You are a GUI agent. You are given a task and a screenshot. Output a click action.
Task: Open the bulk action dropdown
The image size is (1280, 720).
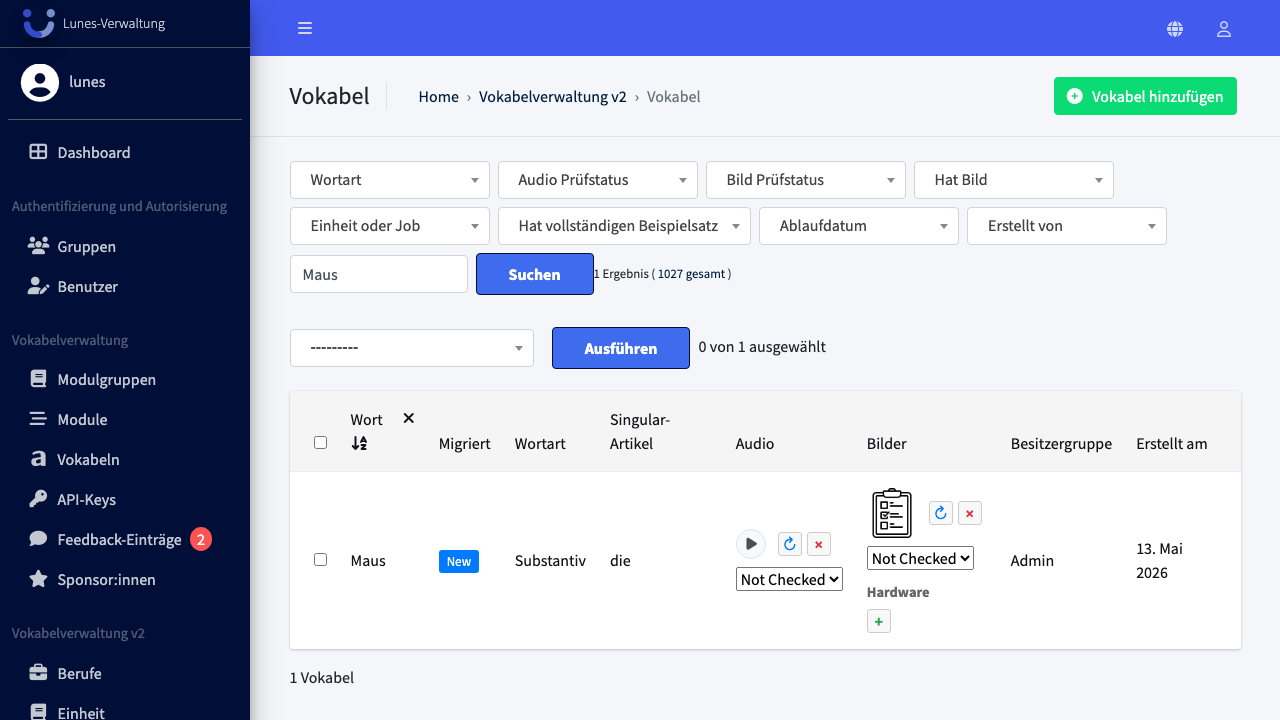[x=412, y=348]
